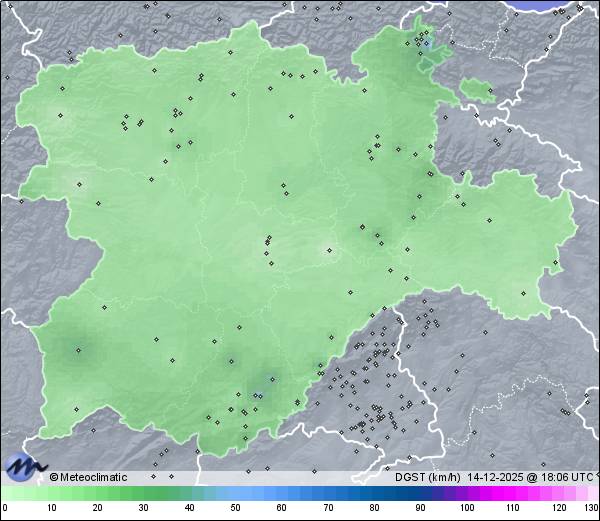Viewport: 600px width, 521px height.
Task: Click the Meteoclimatic wave logo icon
Action: click(25, 465)
